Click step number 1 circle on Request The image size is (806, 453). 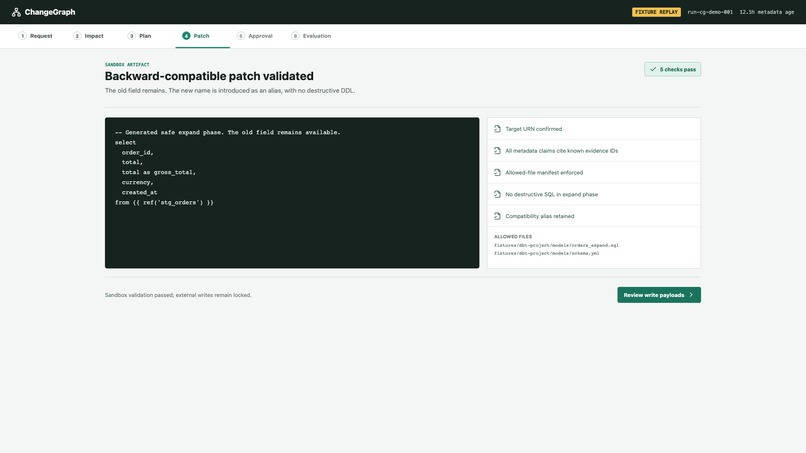pyautogui.click(x=23, y=36)
